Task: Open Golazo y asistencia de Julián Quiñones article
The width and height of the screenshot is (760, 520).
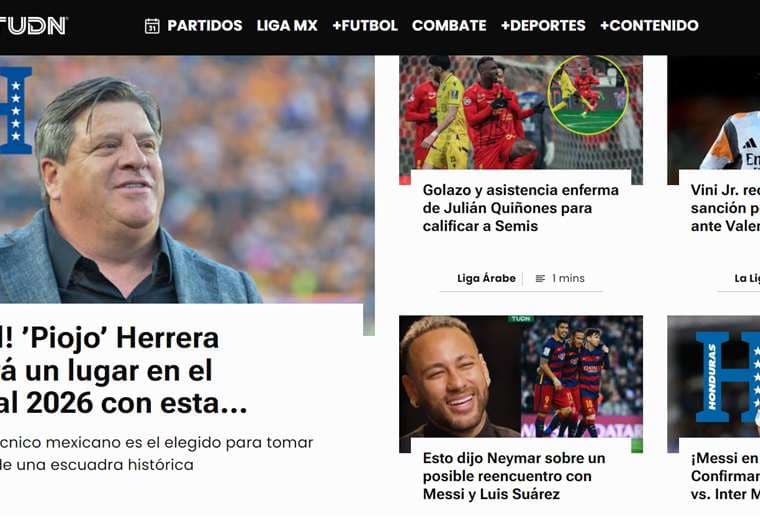Action: 521,208
